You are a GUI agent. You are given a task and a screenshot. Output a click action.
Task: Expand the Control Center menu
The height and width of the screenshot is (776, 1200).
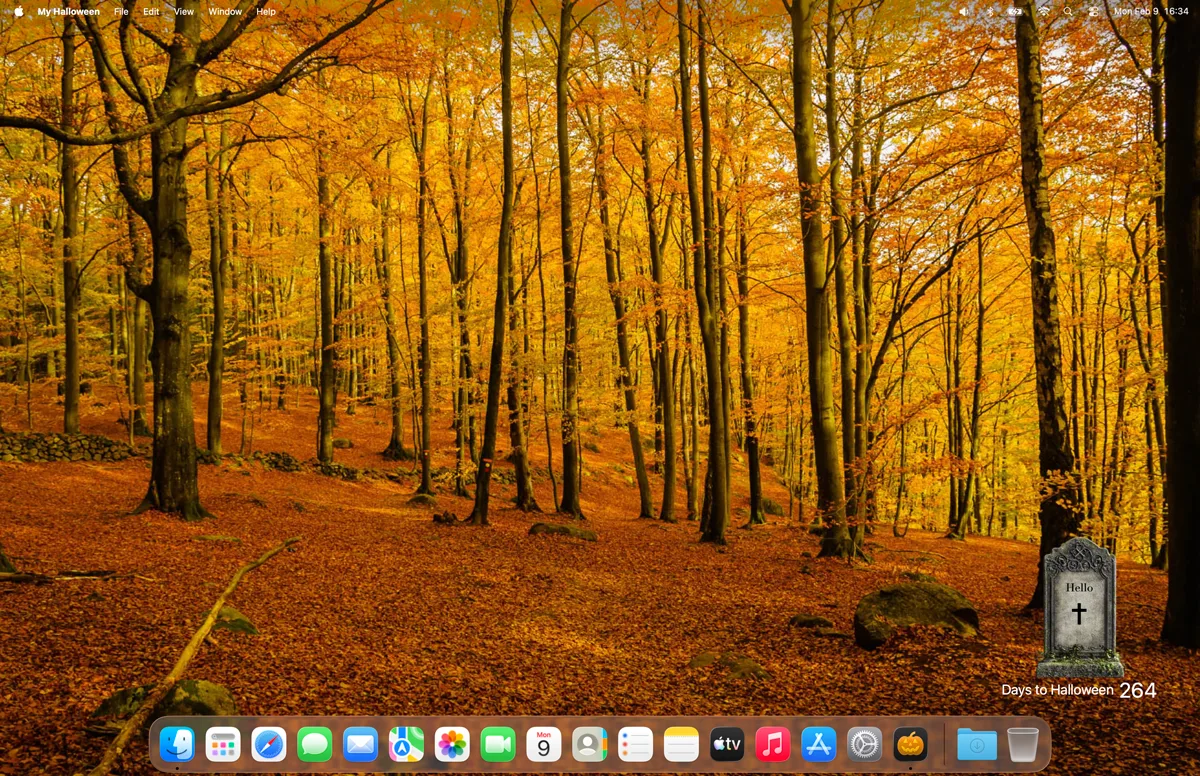coord(1093,11)
